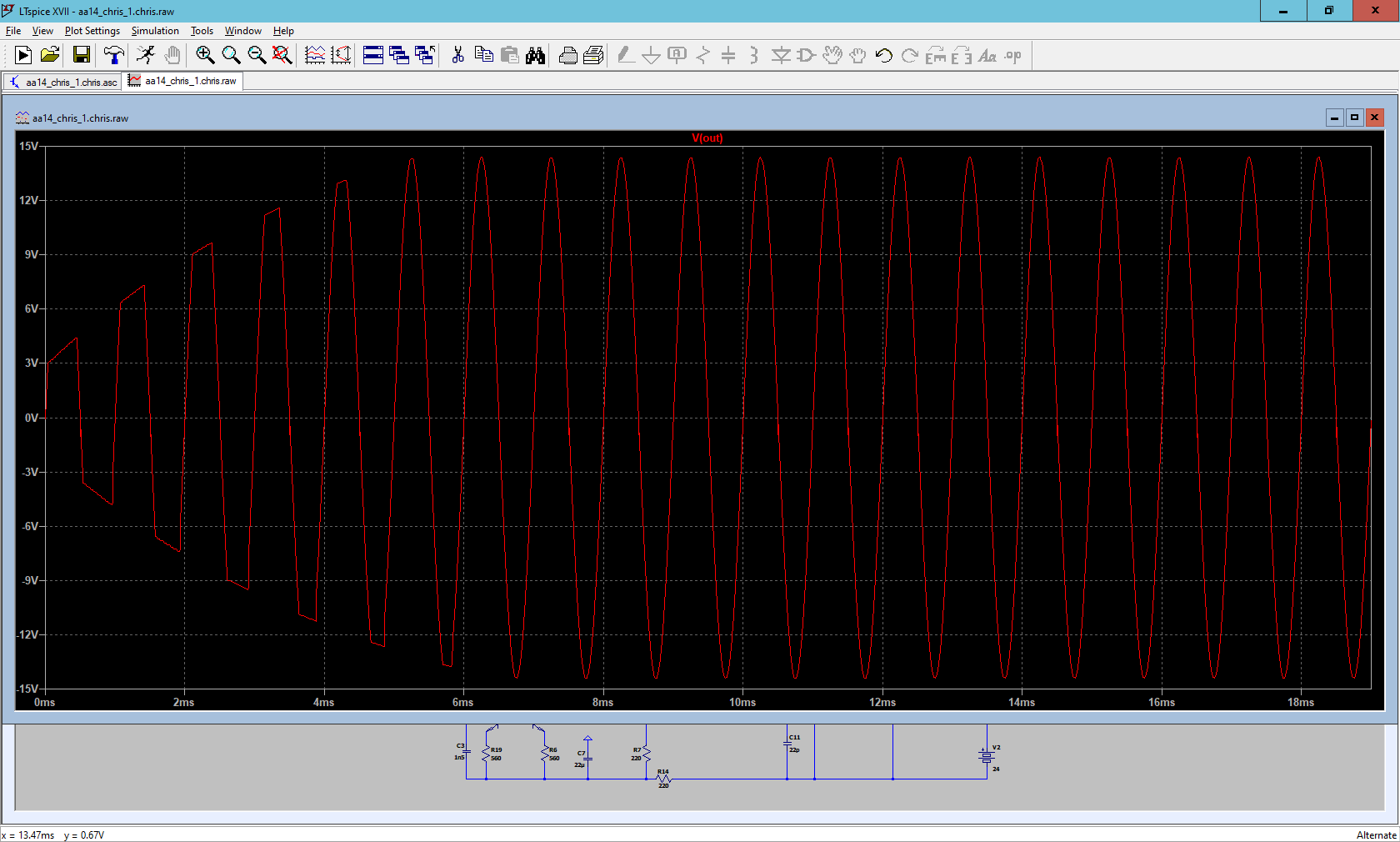1400x842 pixels.
Task: Click the Place capacitor icon
Action: (x=728, y=55)
